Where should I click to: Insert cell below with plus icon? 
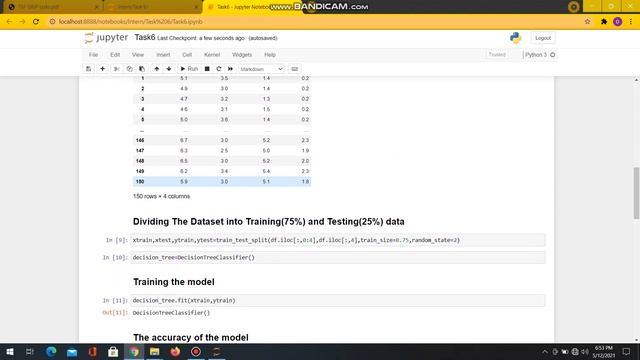point(102,69)
